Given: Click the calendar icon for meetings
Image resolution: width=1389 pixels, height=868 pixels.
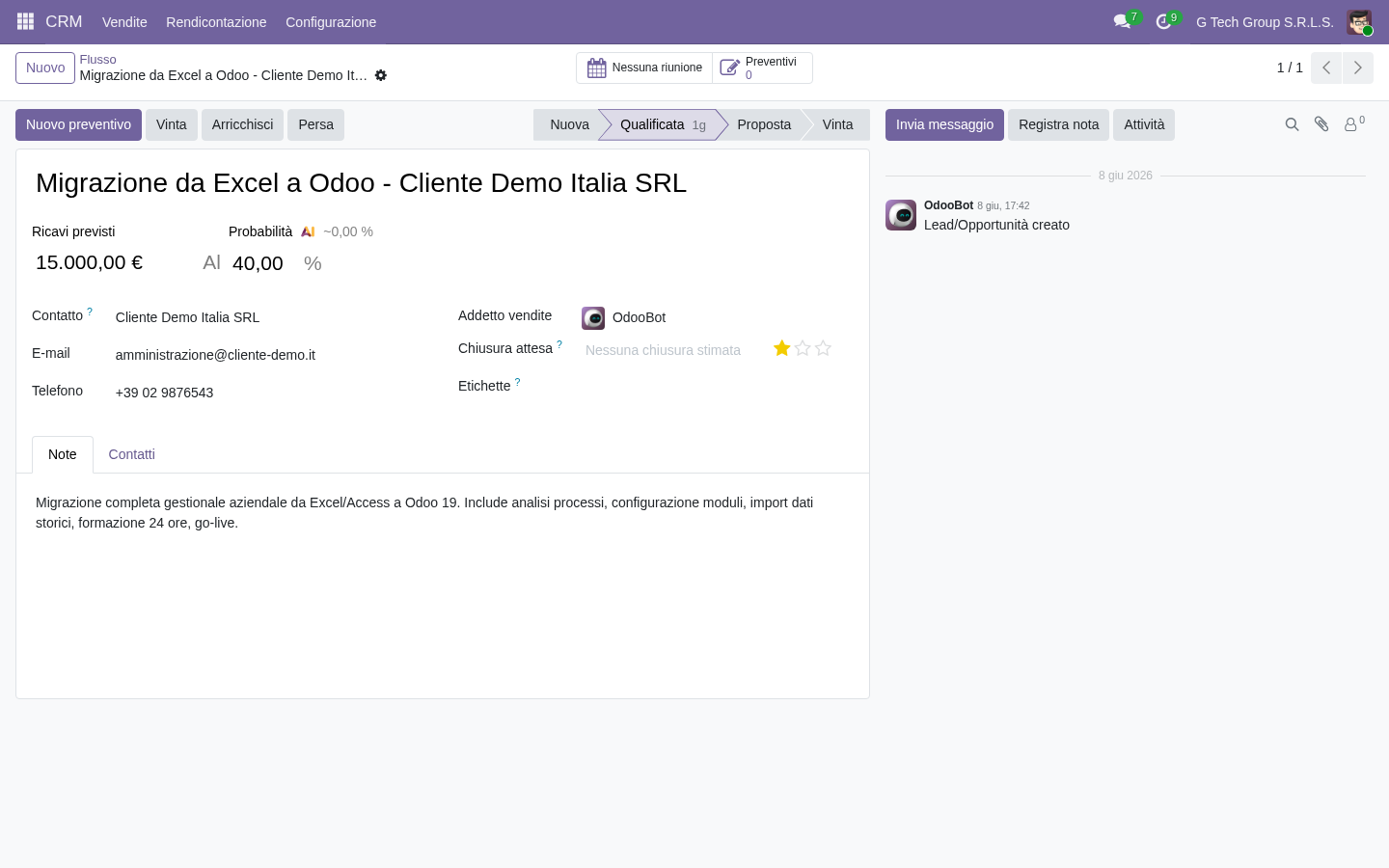Looking at the screenshot, I should [597, 68].
